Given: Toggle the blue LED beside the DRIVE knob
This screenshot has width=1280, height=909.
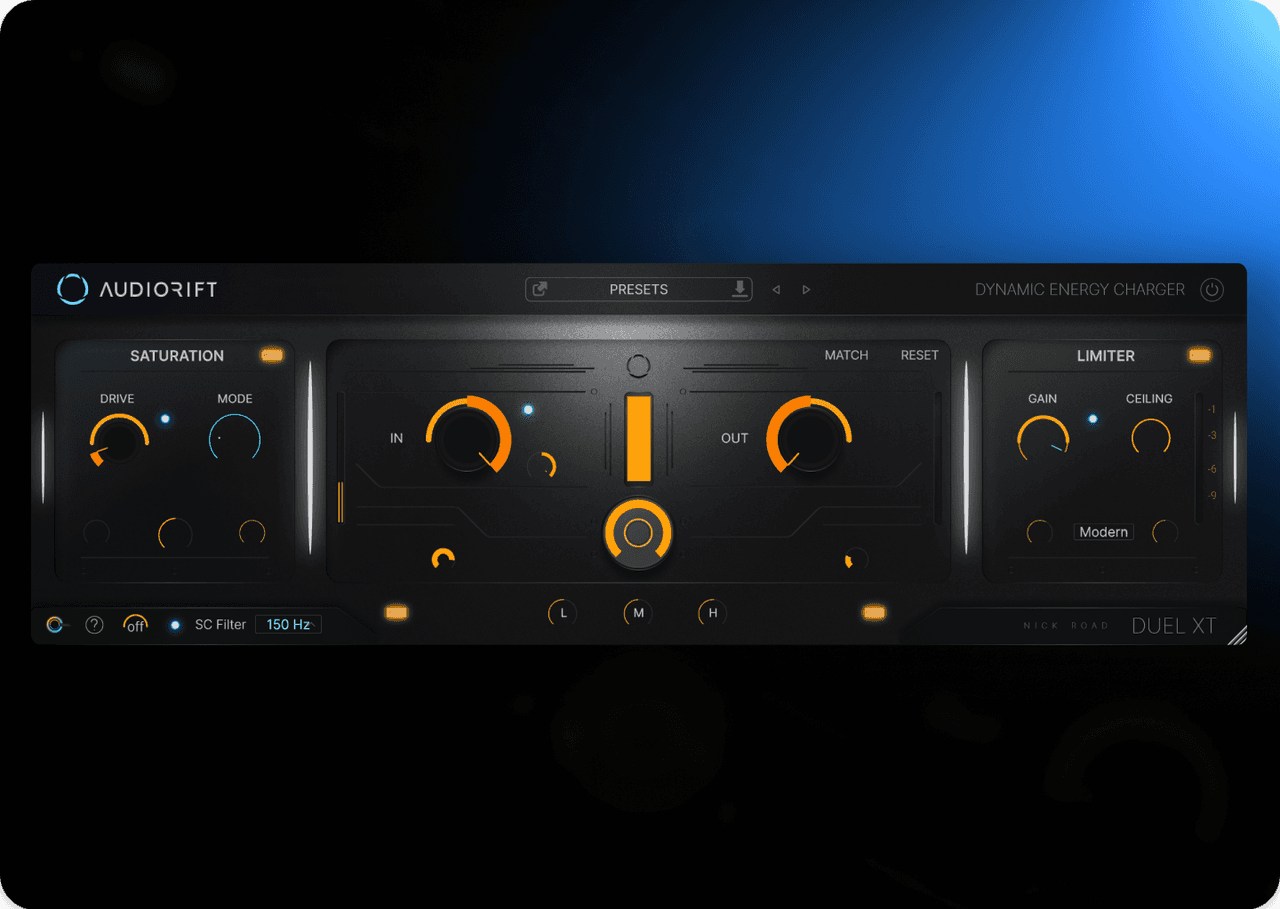Looking at the screenshot, I should (166, 419).
